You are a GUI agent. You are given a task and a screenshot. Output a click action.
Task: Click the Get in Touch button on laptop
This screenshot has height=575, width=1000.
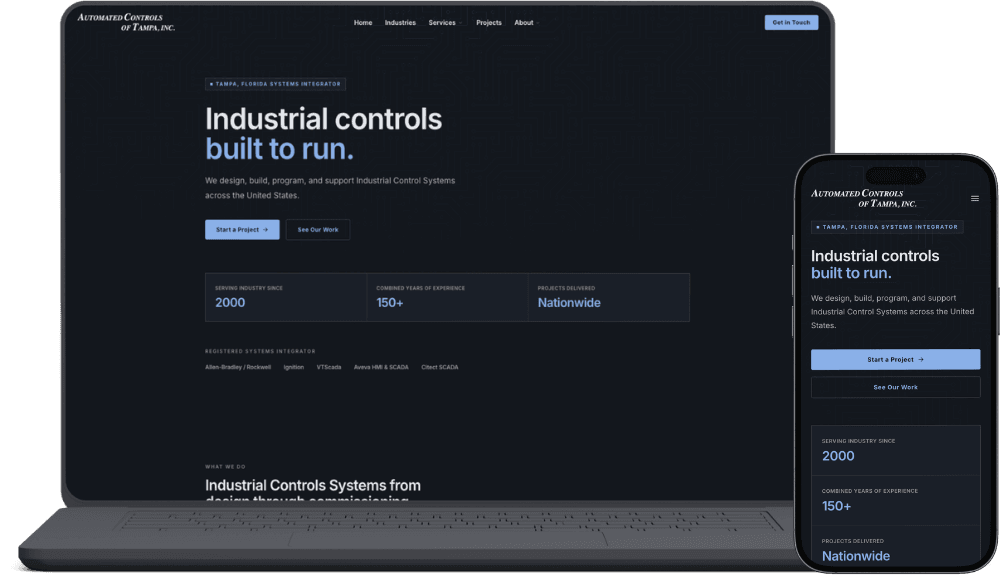click(x=791, y=22)
